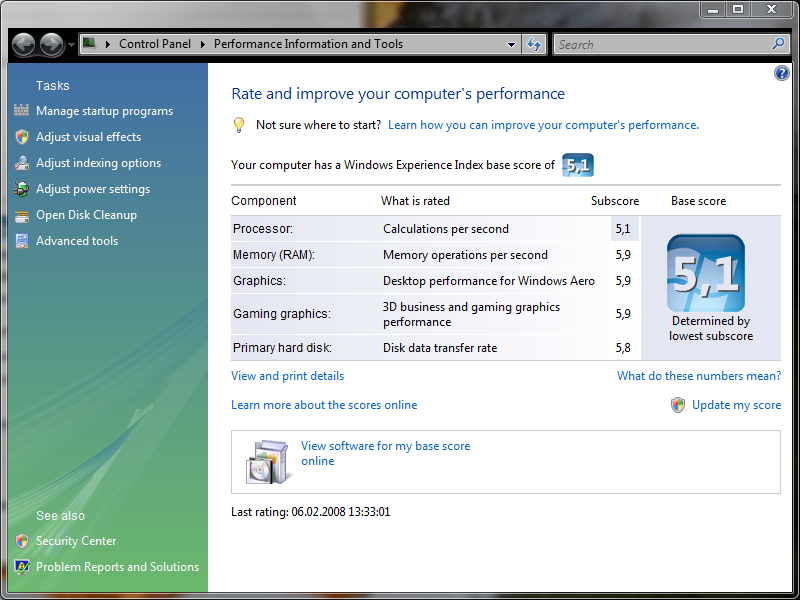Close the Performance Information window
This screenshot has height=600, width=800.
pyautogui.click(x=772, y=9)
